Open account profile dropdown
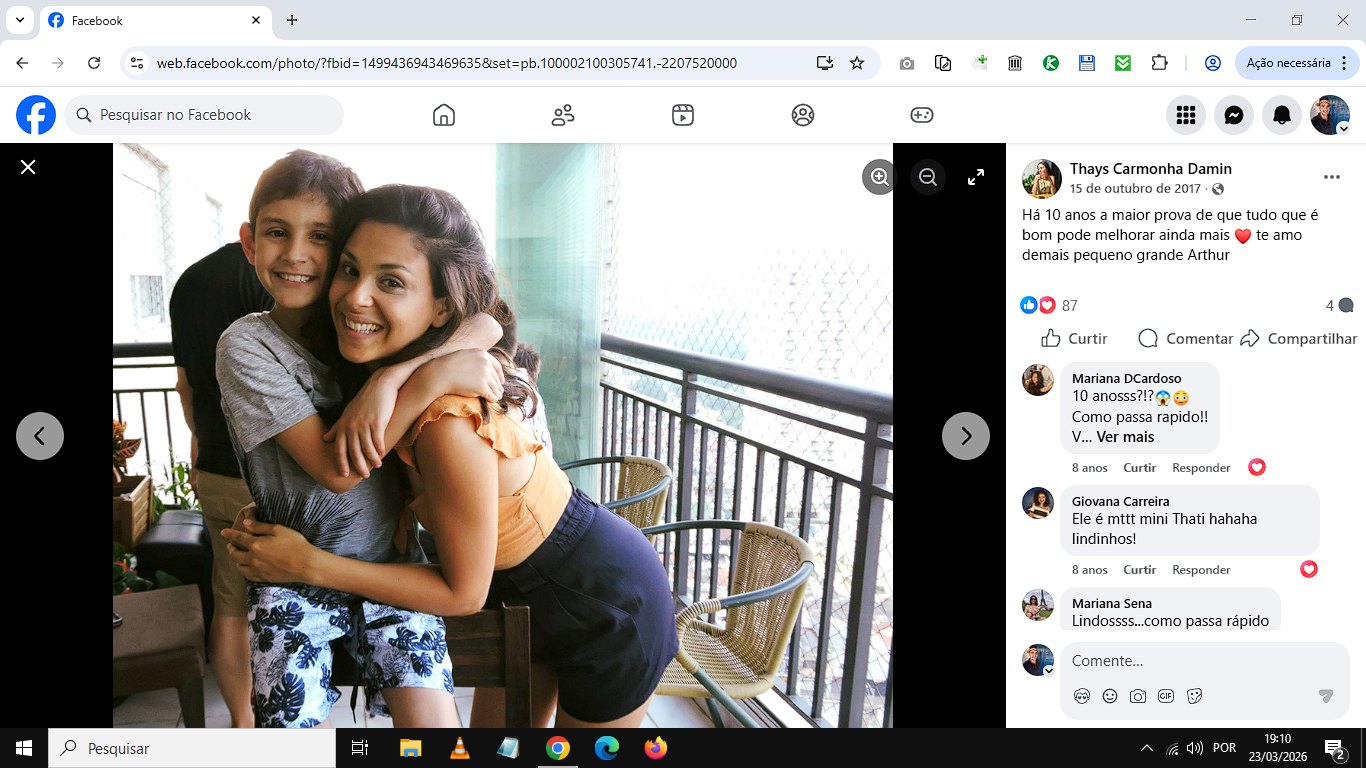This screenshot has width=1366, height=768. 1330,115
